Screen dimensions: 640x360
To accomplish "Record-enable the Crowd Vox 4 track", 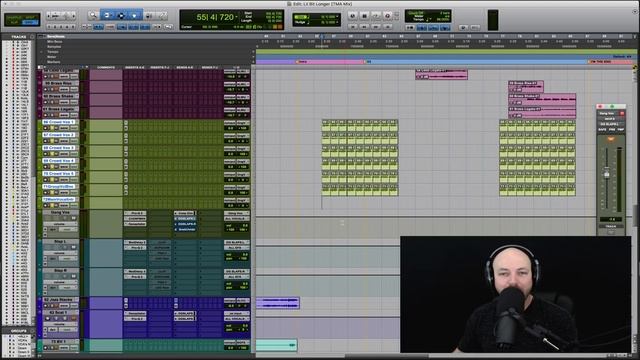I will (x=45, y=167).
